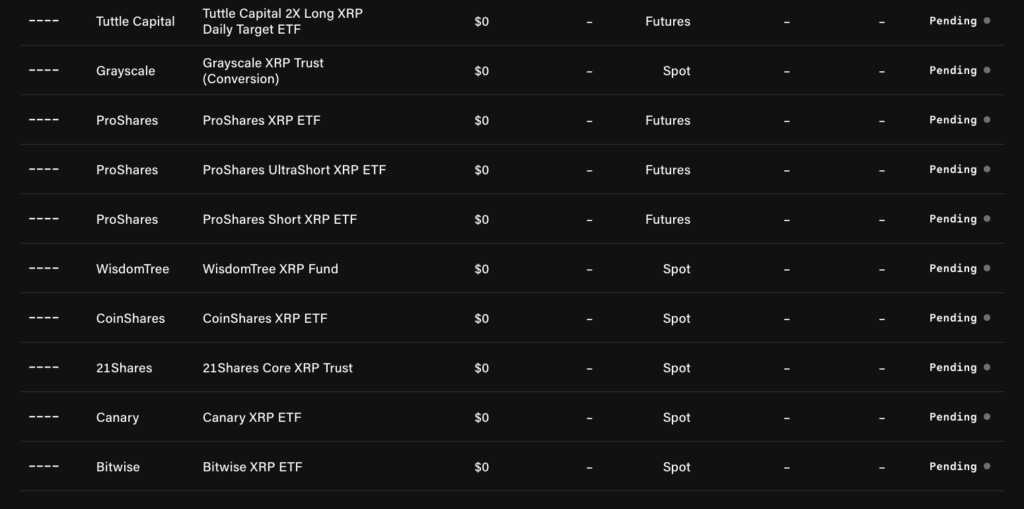Click the status dot in the CoinShares row
Viewport: 1024px width, 509px height.
click(x=987, y=318)
